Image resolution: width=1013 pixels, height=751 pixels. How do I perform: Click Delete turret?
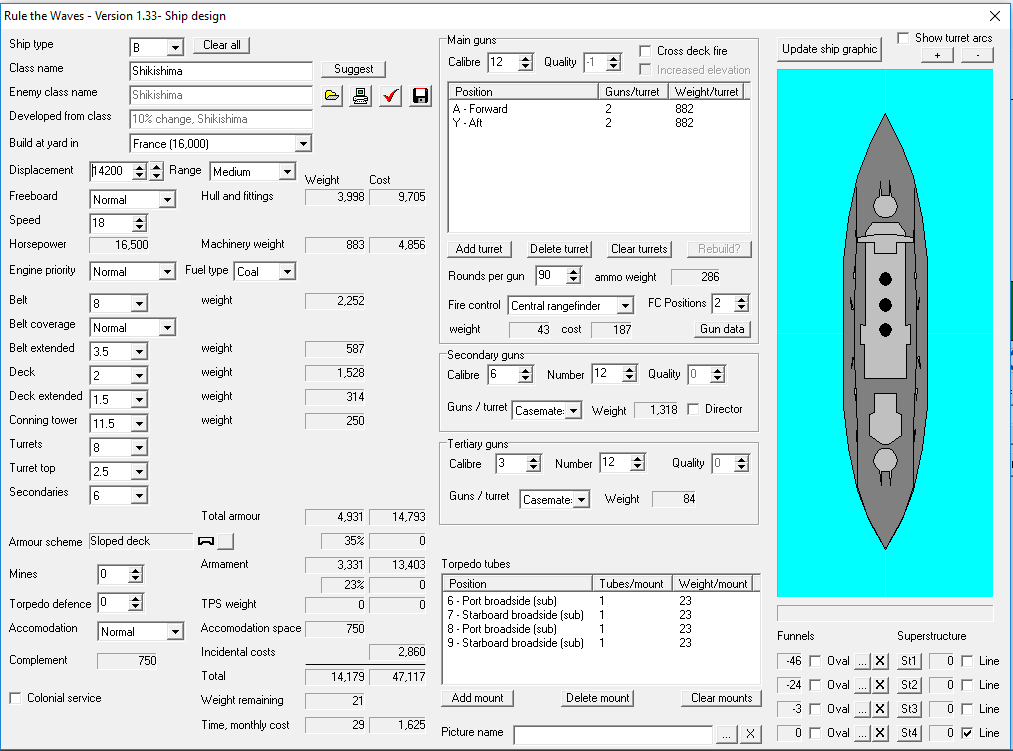click(559, 249)
